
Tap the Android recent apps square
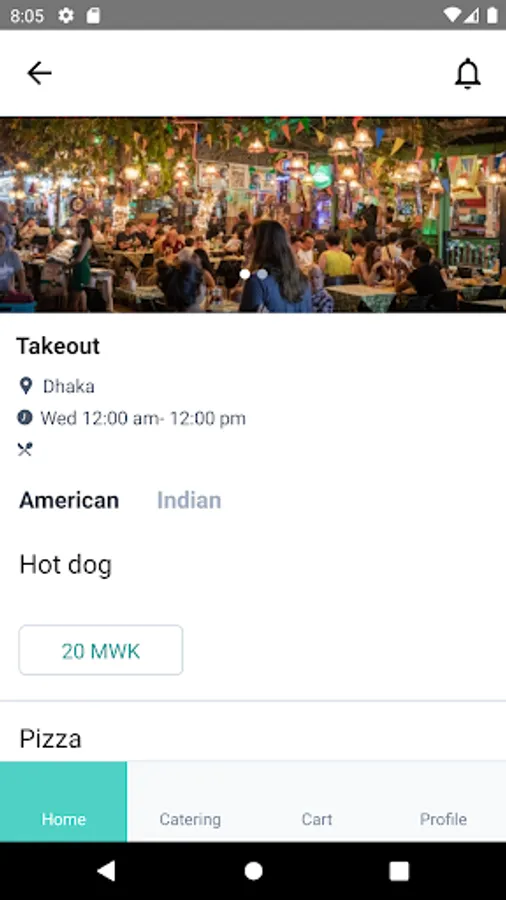pyautogui.click(x=399, y=871)
